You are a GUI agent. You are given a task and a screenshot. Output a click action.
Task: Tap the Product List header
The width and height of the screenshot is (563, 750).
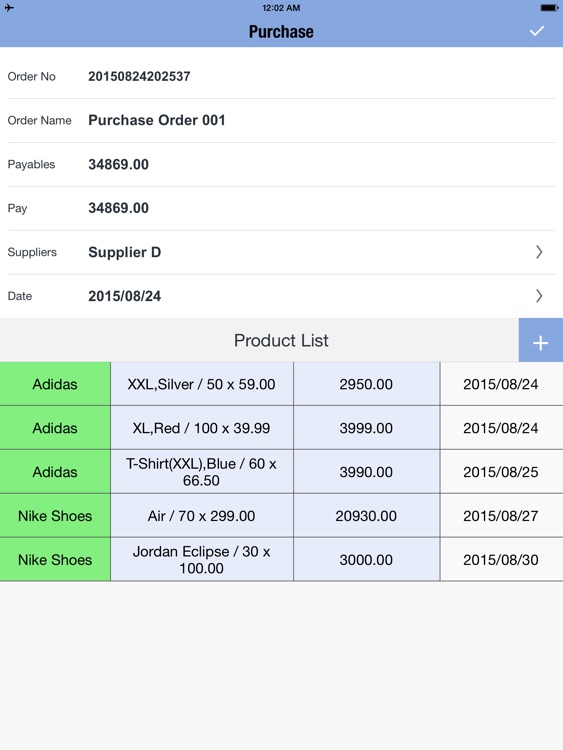pyautogui.click(x=281, y=341)
